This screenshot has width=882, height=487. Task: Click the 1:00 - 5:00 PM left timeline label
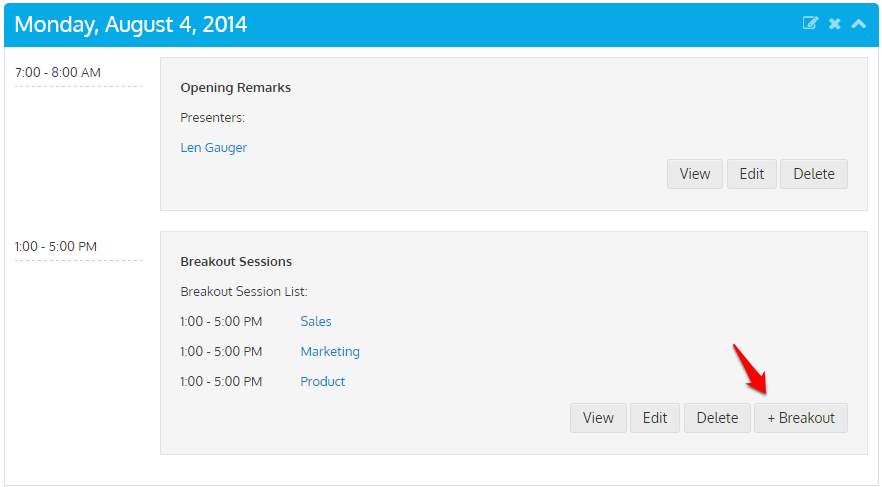click(x=56, y=246)
